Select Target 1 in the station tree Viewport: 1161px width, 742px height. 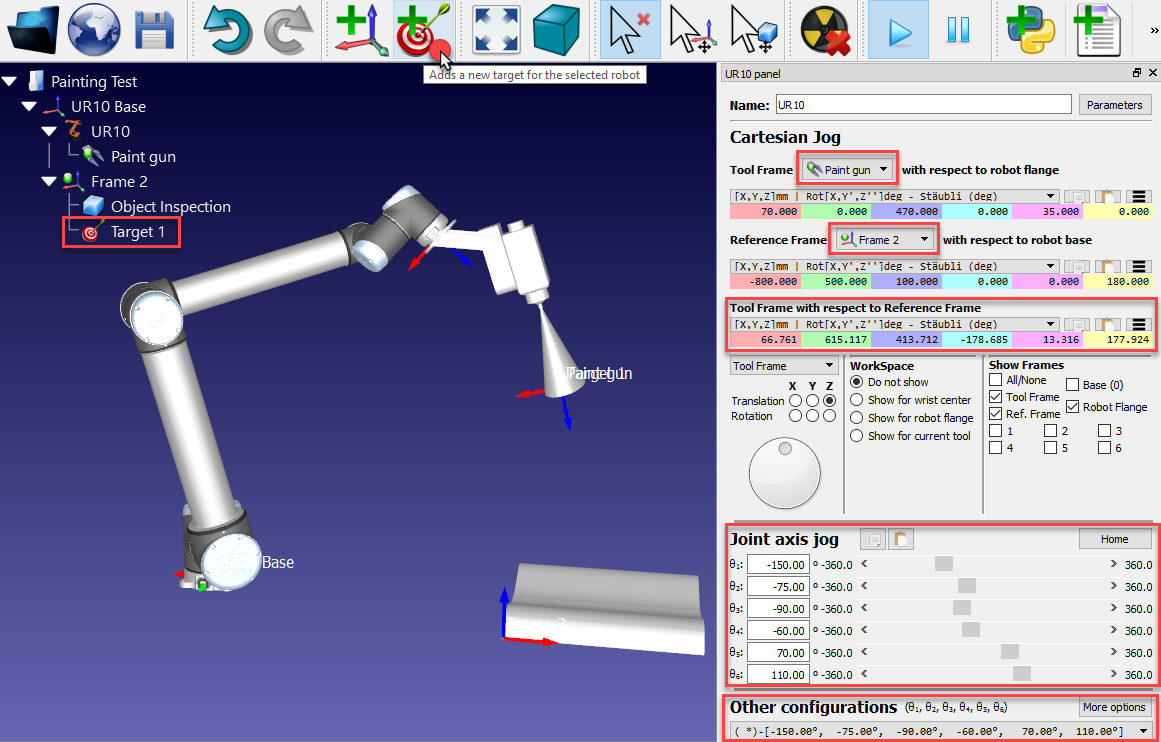coord(137,232)
